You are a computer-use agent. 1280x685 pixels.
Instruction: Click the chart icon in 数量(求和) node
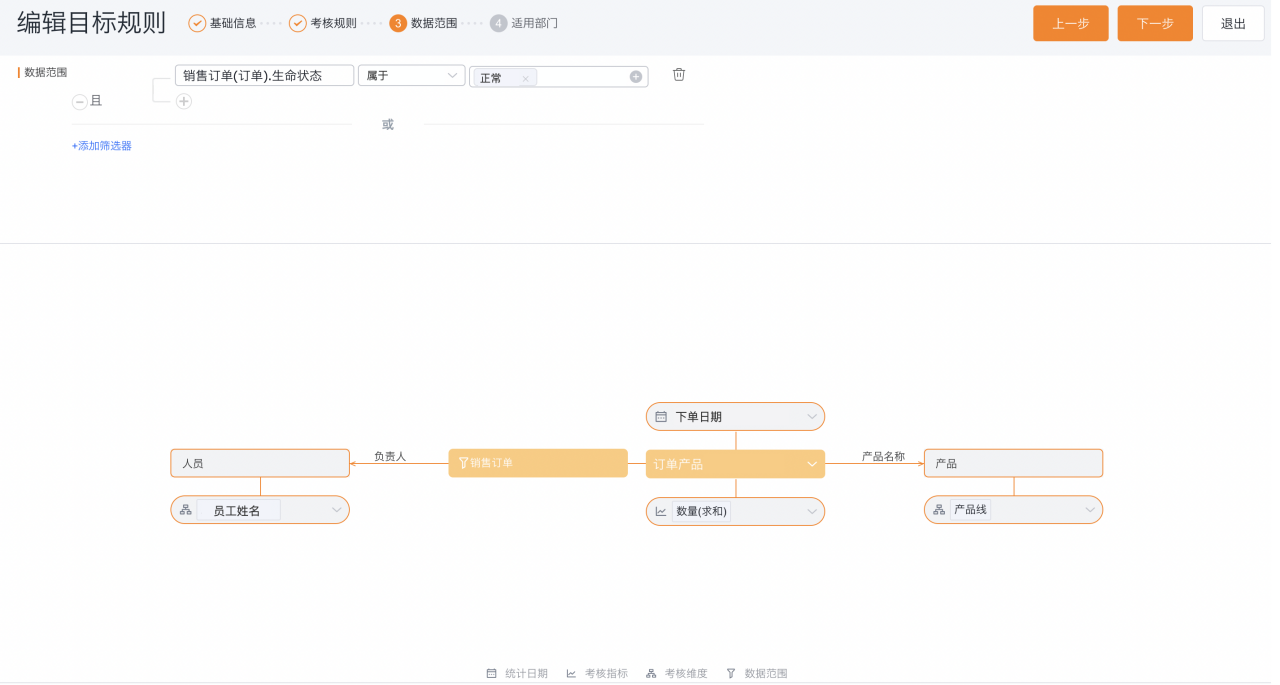tap(661, 512)
